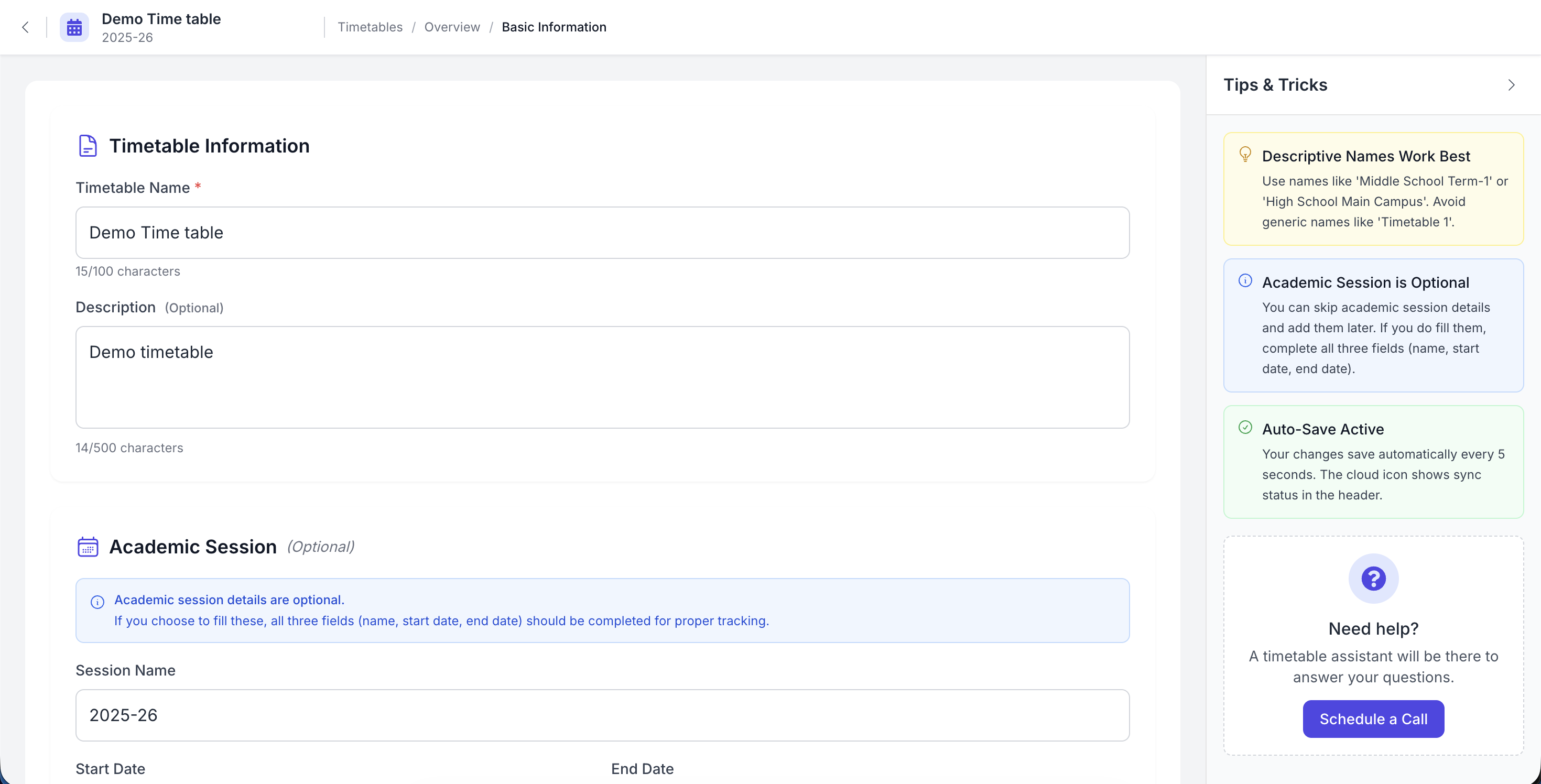Click the Session Name field showing 2025-26

pos(602,715)
